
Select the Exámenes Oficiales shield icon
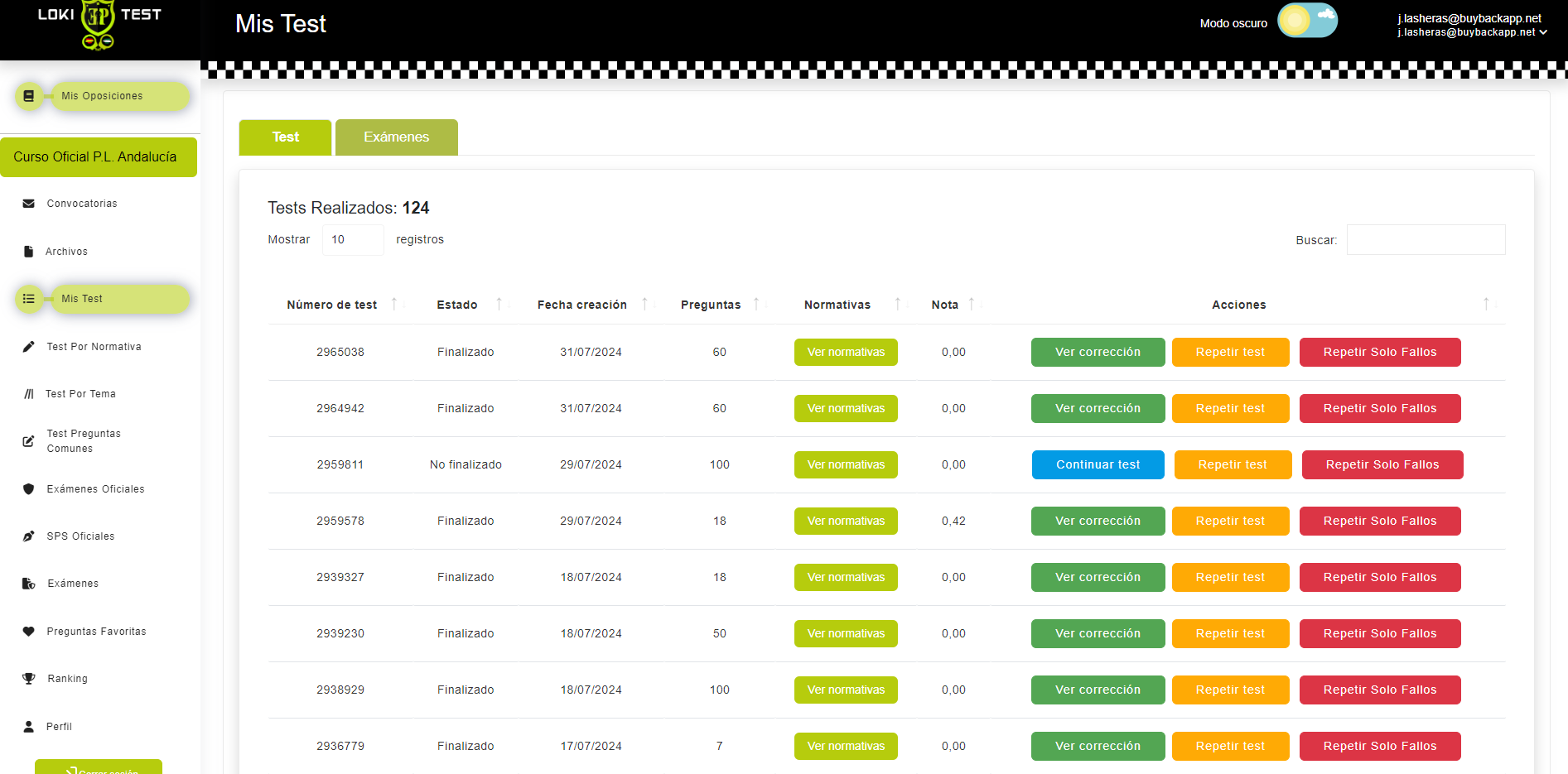click(28, 488)
